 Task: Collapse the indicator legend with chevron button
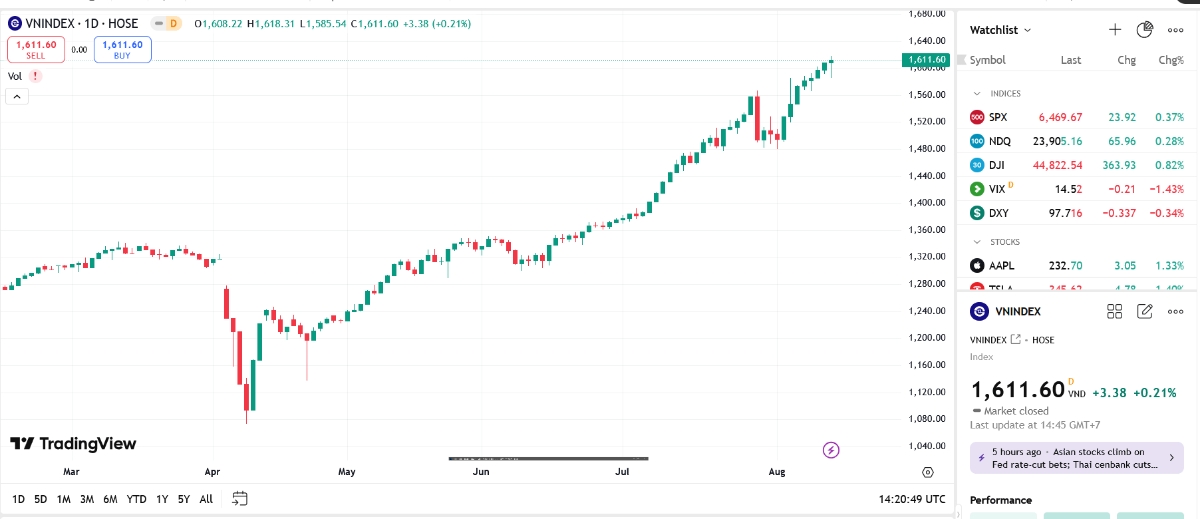tap(17, 97)
